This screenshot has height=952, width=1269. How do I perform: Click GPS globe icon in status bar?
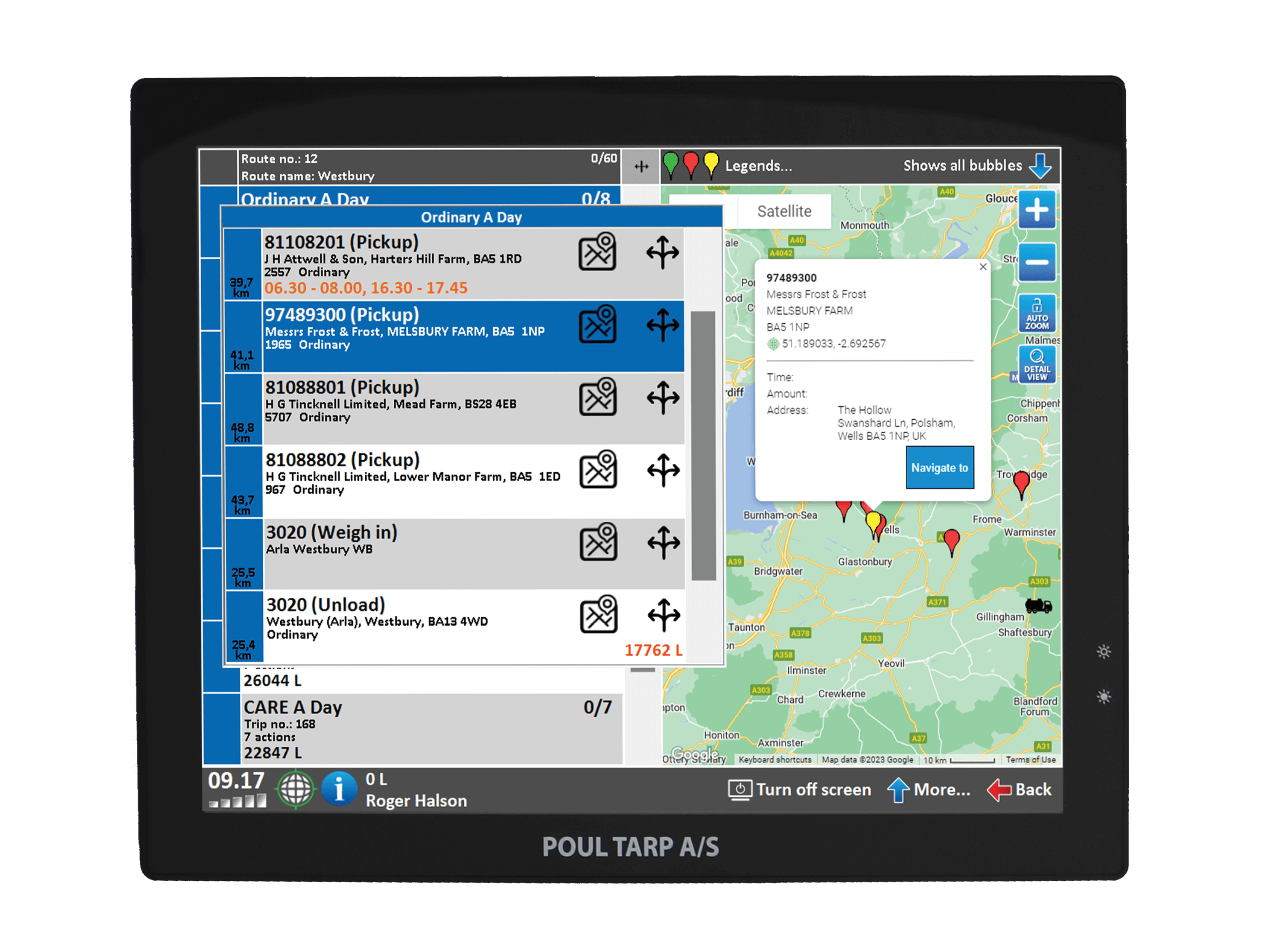295,789
